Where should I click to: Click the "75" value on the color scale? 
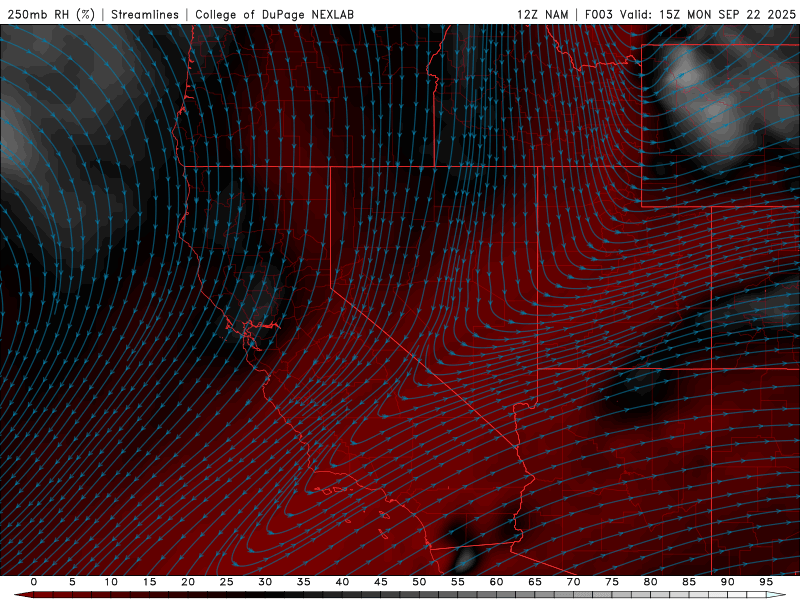[x=612, y=582]
